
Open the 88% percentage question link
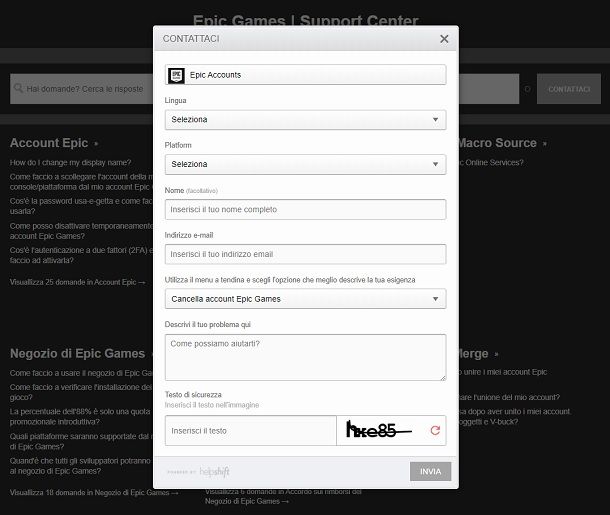80,417
